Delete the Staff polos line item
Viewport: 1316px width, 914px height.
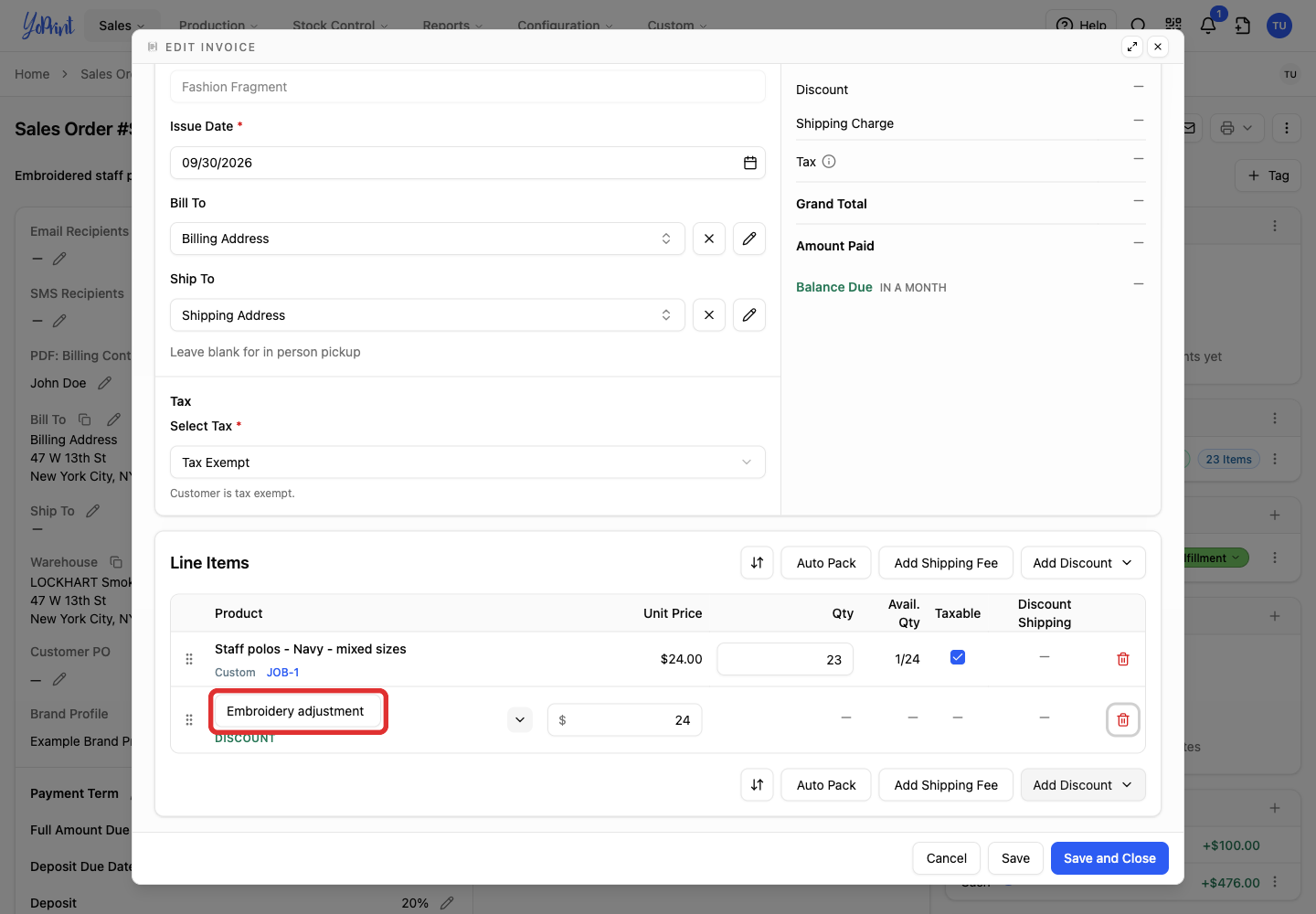tap(1123, 659)
